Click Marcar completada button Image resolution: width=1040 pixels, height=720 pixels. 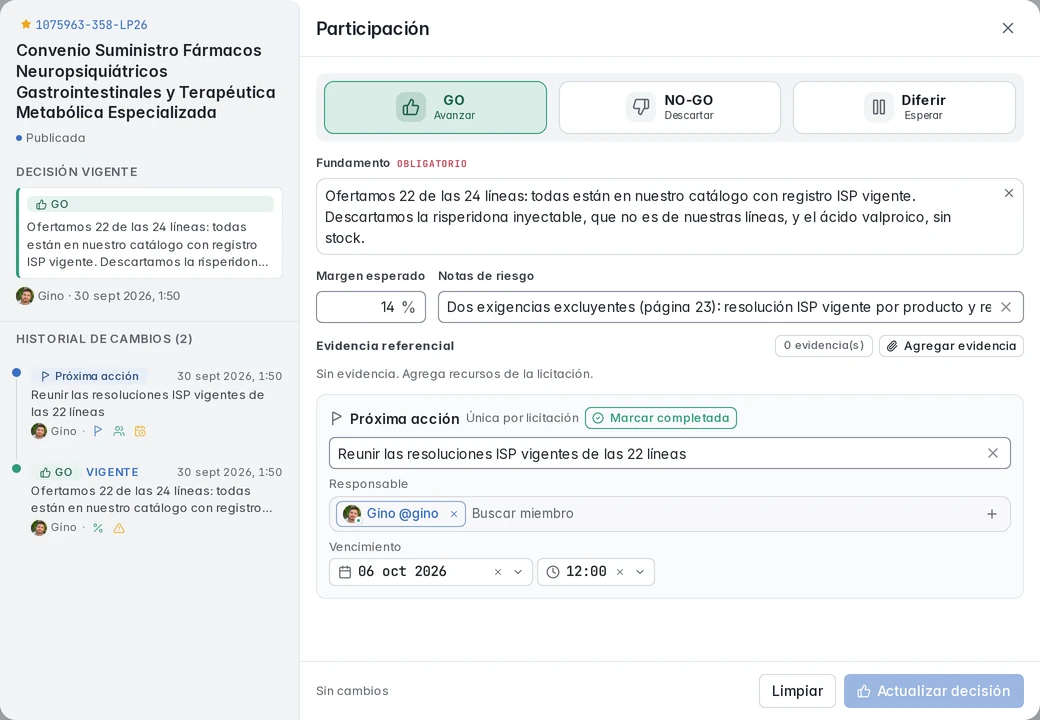(x=661, y=418)
